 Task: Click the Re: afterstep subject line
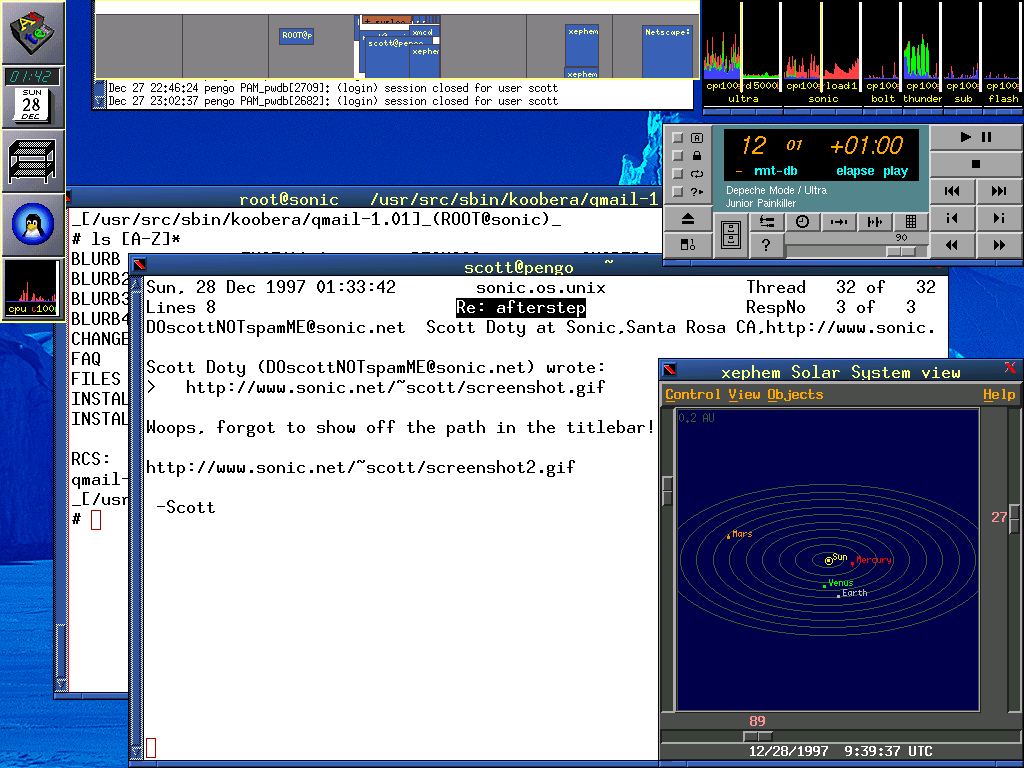point(520,308)
